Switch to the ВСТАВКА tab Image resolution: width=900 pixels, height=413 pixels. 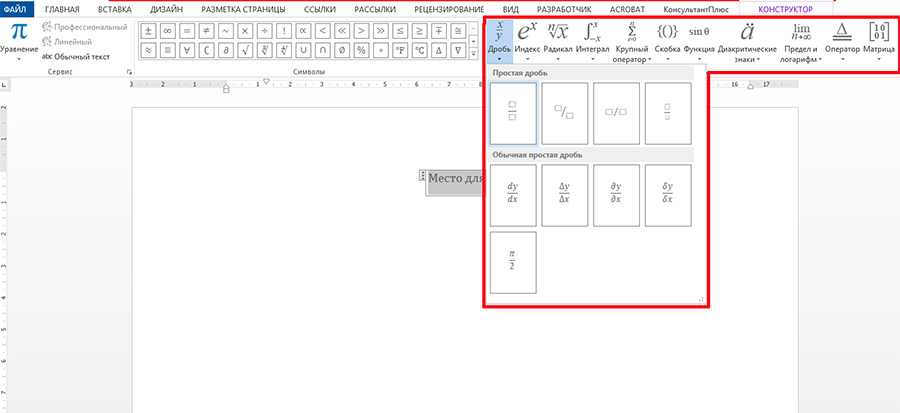click(115, 9)
